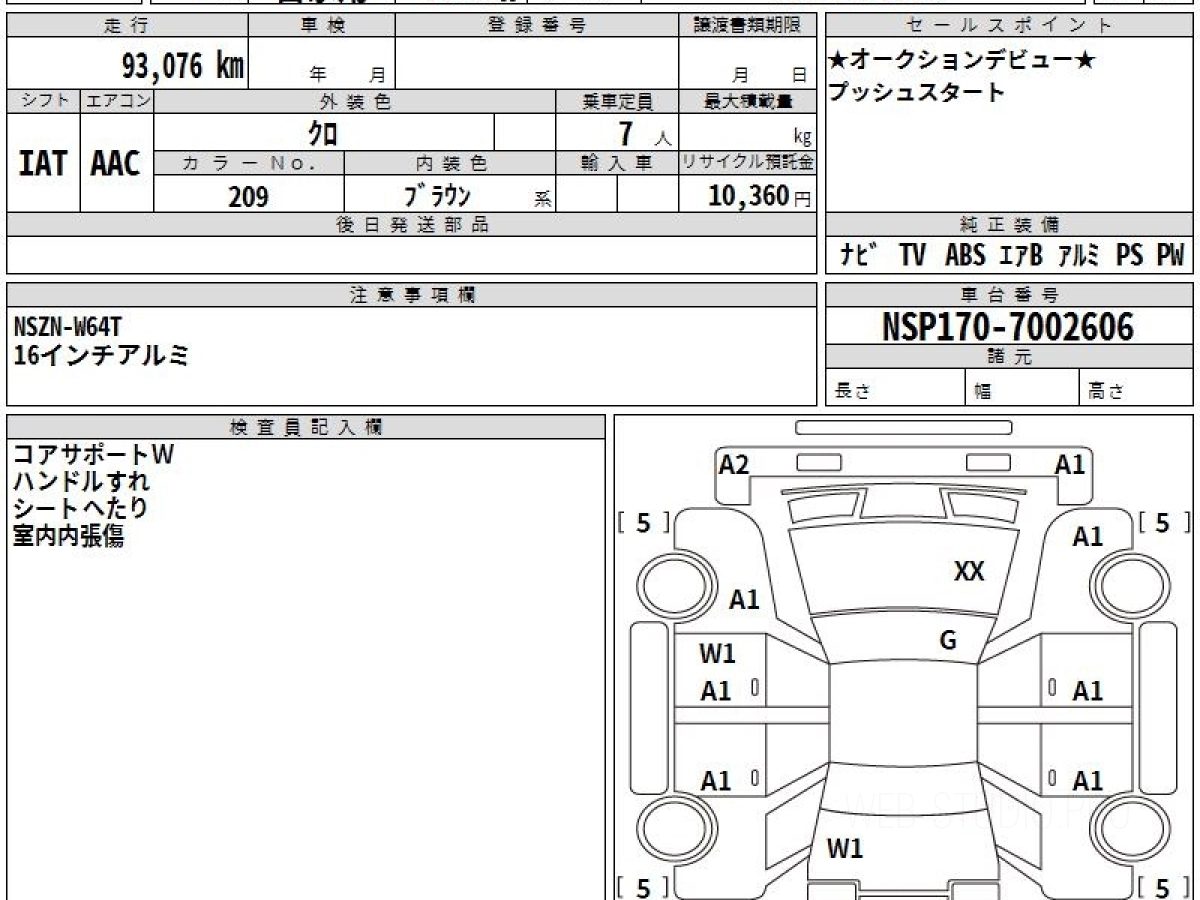Select the 16インチアルミ note

(x=101, y=354)
